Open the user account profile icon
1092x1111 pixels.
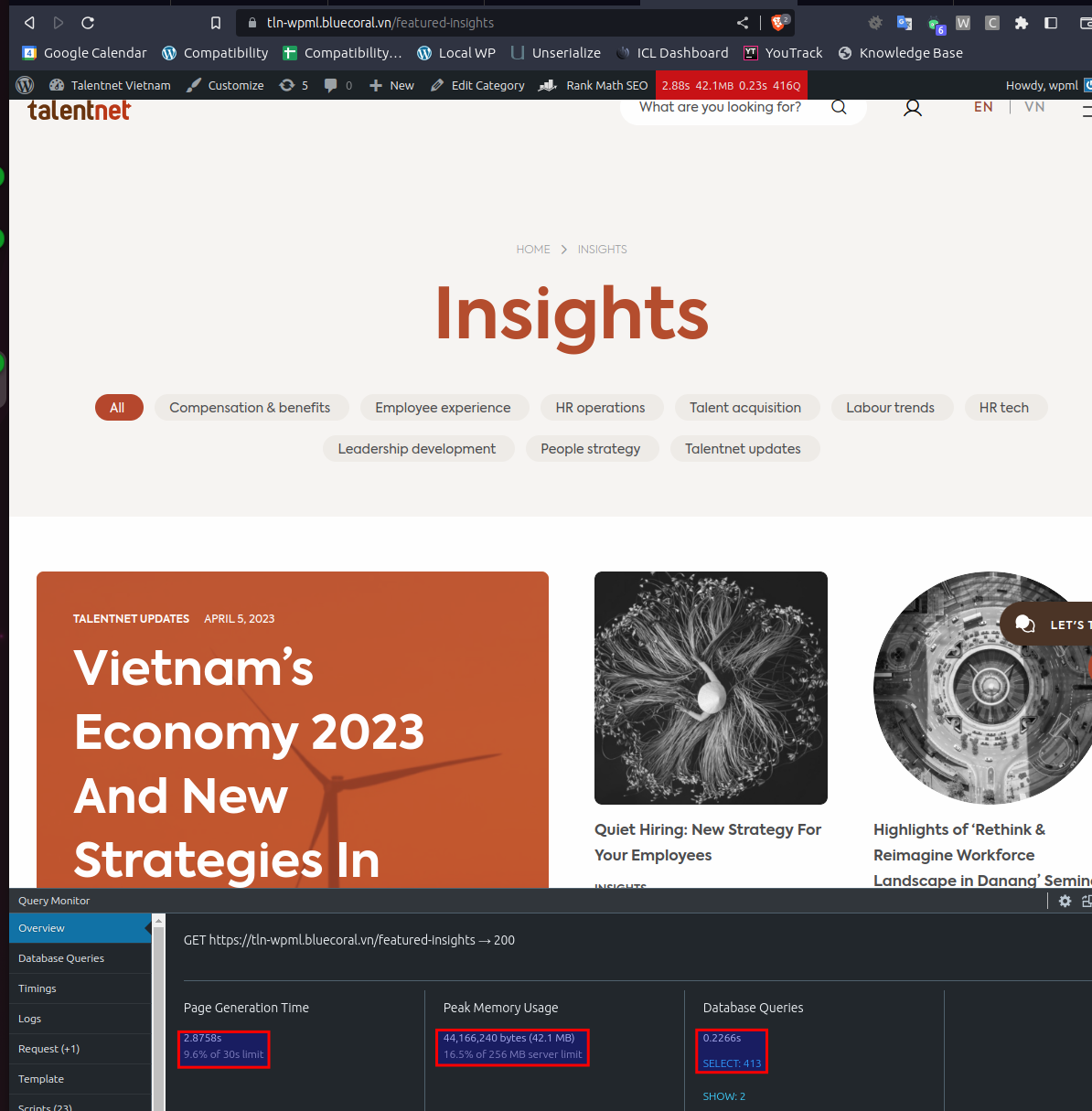(x=913, y=108)
